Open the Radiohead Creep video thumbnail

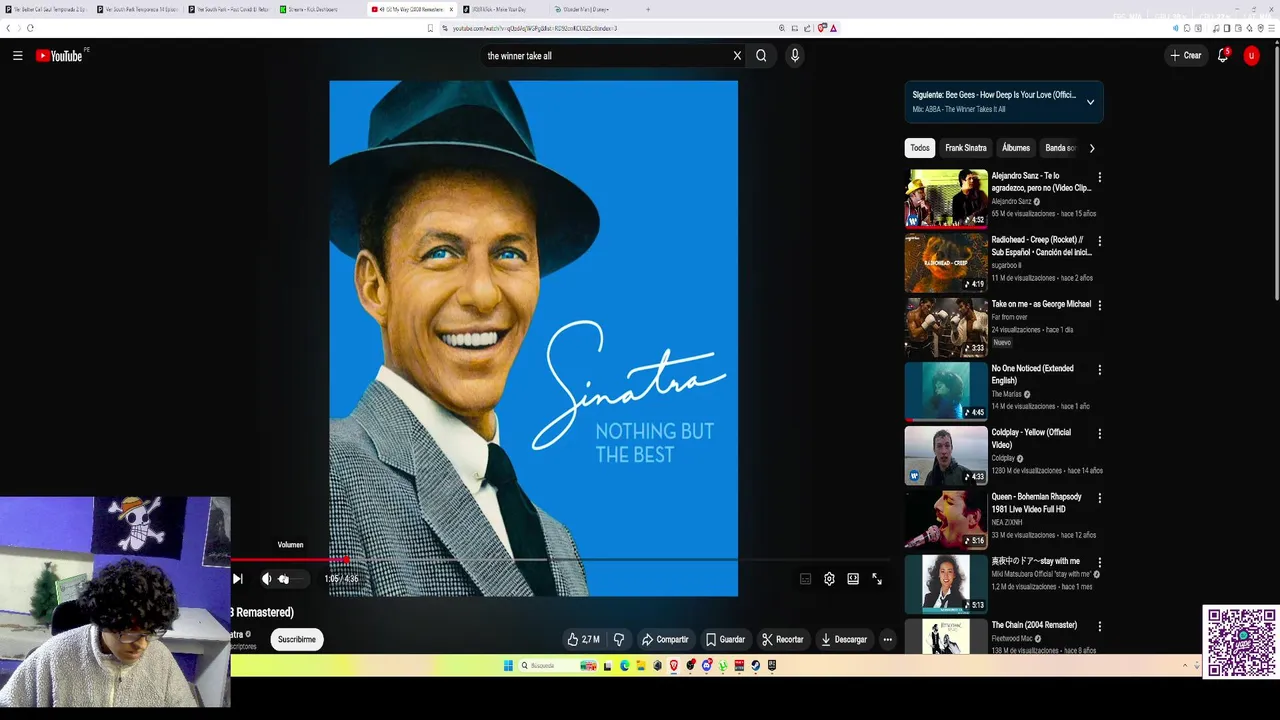point(946,262)
